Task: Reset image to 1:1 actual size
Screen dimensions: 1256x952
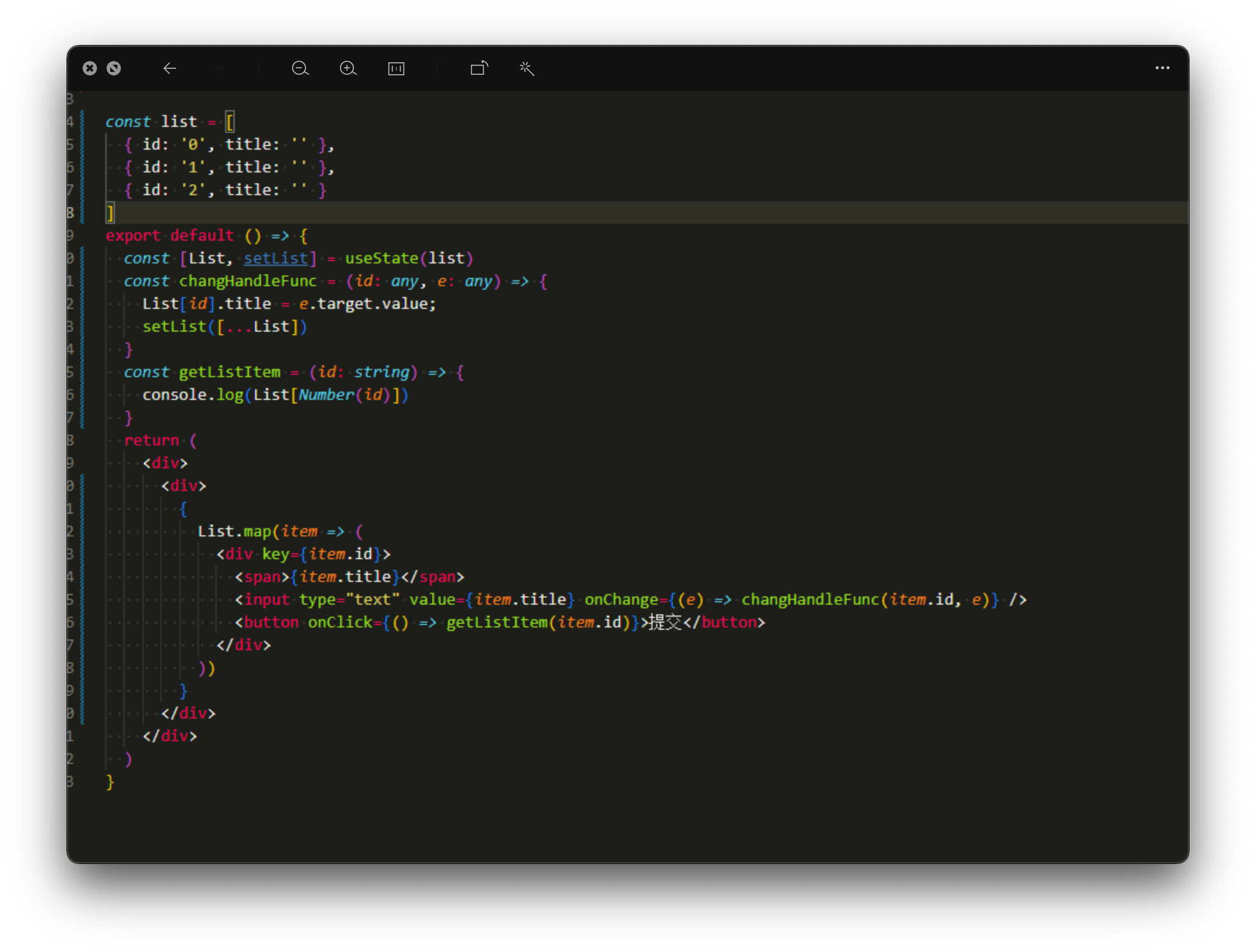Action: pyautogui.click(x=396, y=68)
